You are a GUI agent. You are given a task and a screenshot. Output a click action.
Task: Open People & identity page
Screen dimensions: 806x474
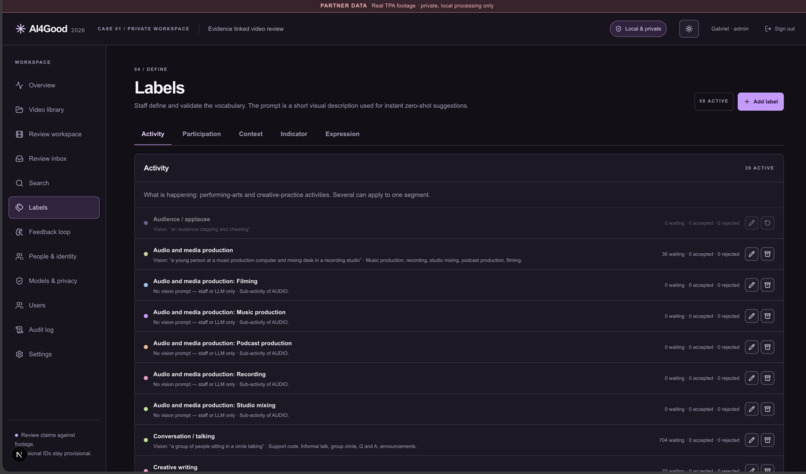[x=53, y=256]
